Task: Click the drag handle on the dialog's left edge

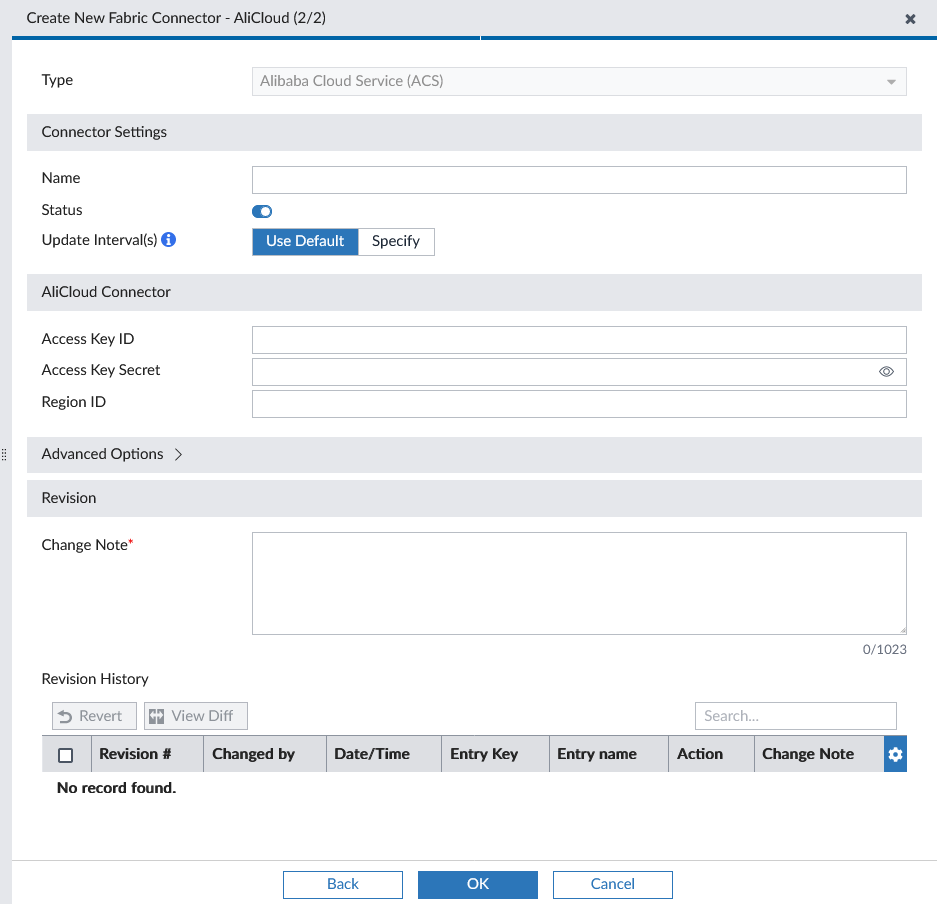Action: tap(5, 454)
